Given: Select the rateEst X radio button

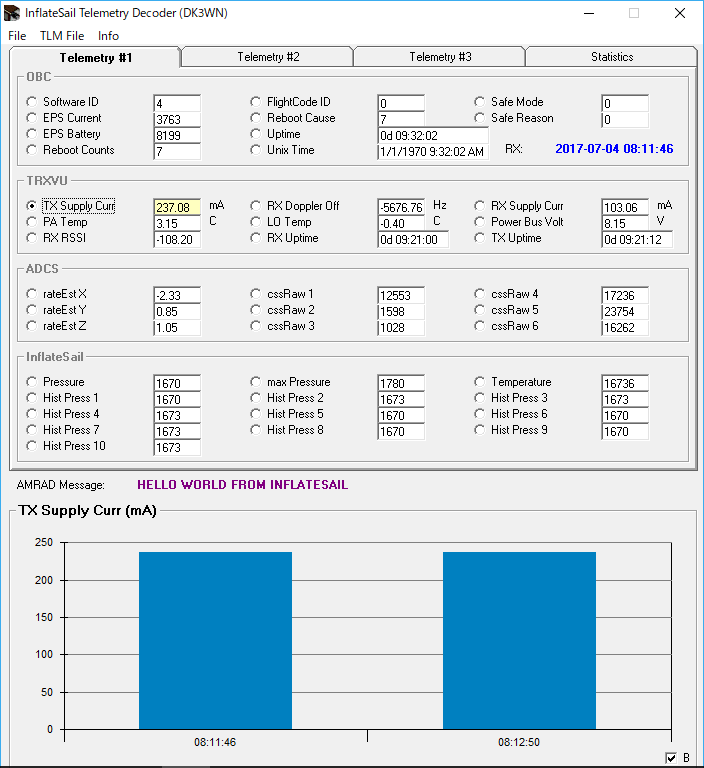Looking at the screenshot, I should pyautogui.click(x=32, y=294).
